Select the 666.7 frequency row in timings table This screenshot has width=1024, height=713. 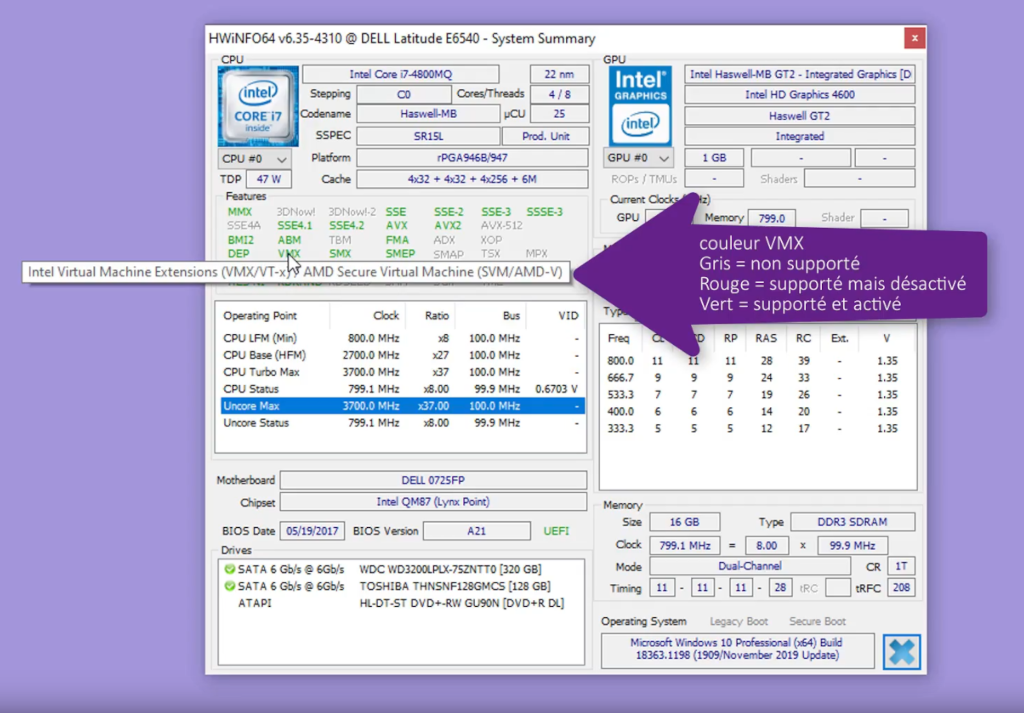click(758, 378)
